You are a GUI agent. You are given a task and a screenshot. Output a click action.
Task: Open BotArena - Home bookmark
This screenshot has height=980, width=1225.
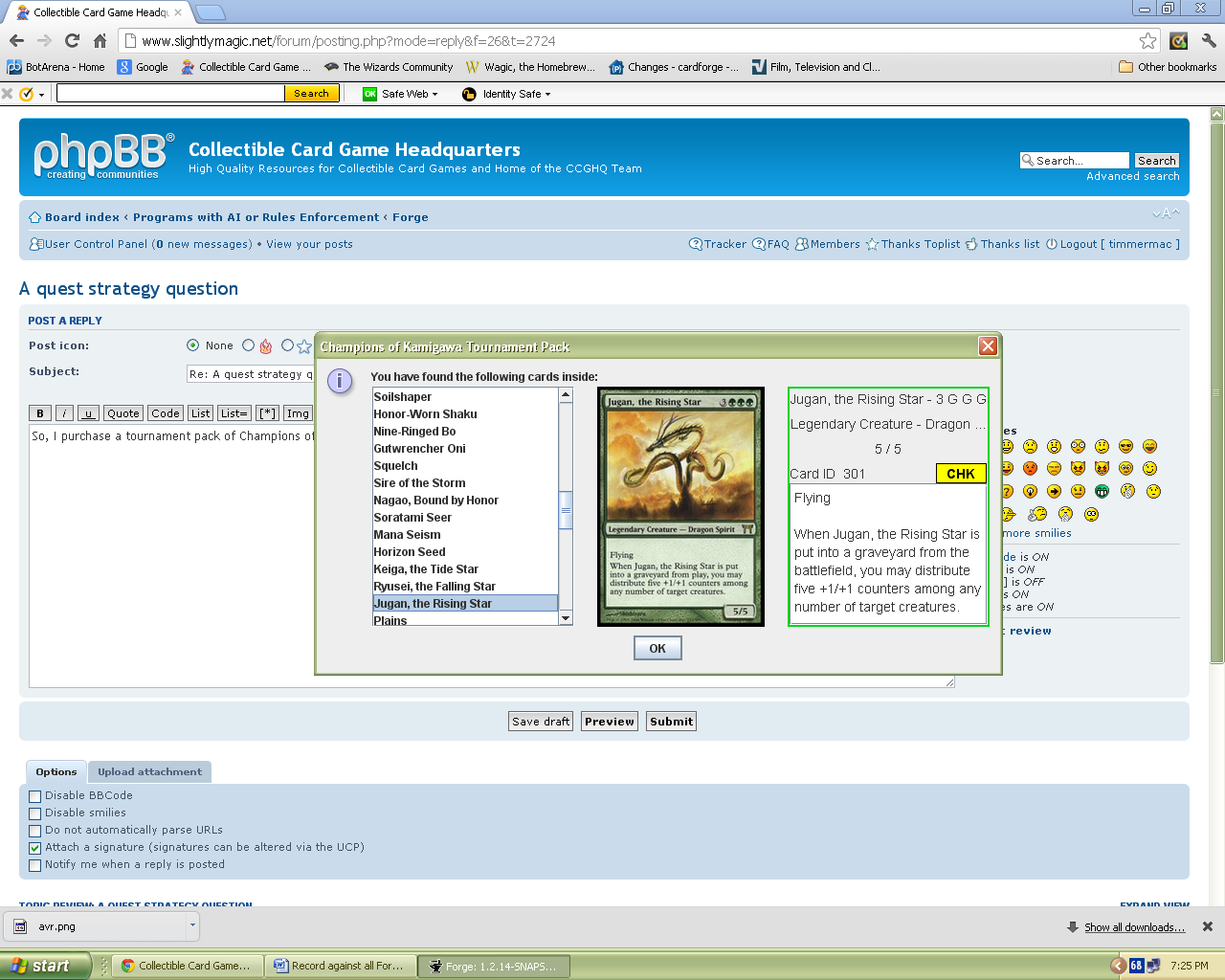tap(56, 67)
